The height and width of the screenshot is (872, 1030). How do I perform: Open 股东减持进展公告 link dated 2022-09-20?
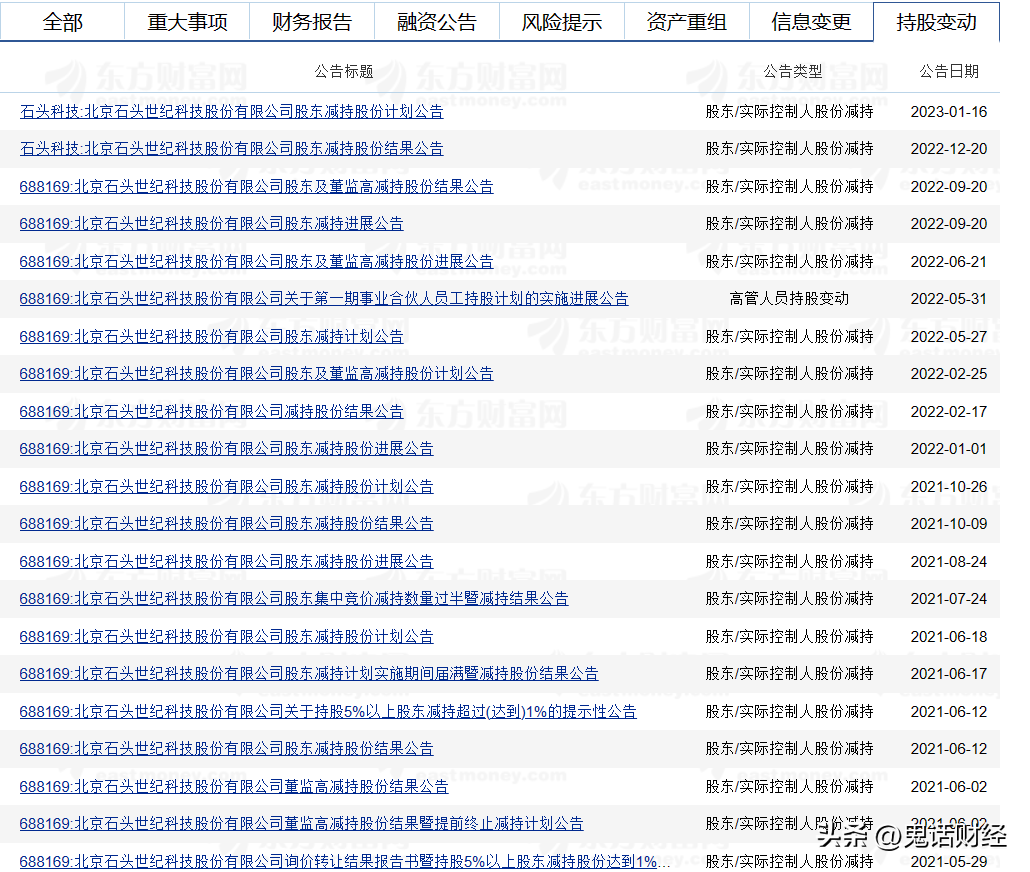[x=212, y=223]
